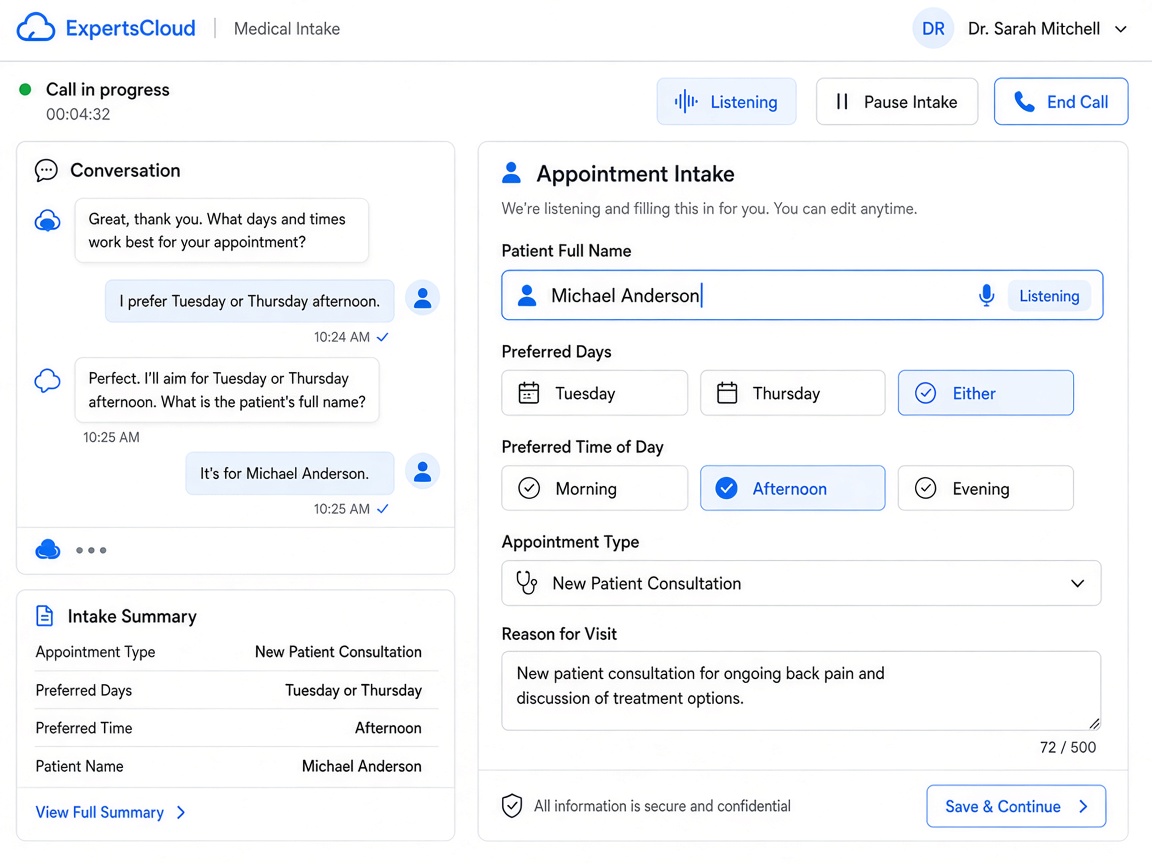Open the Appointment Type dropdown
The height and width of the screenshot is (864, 1152).
[x=802, y=583]
